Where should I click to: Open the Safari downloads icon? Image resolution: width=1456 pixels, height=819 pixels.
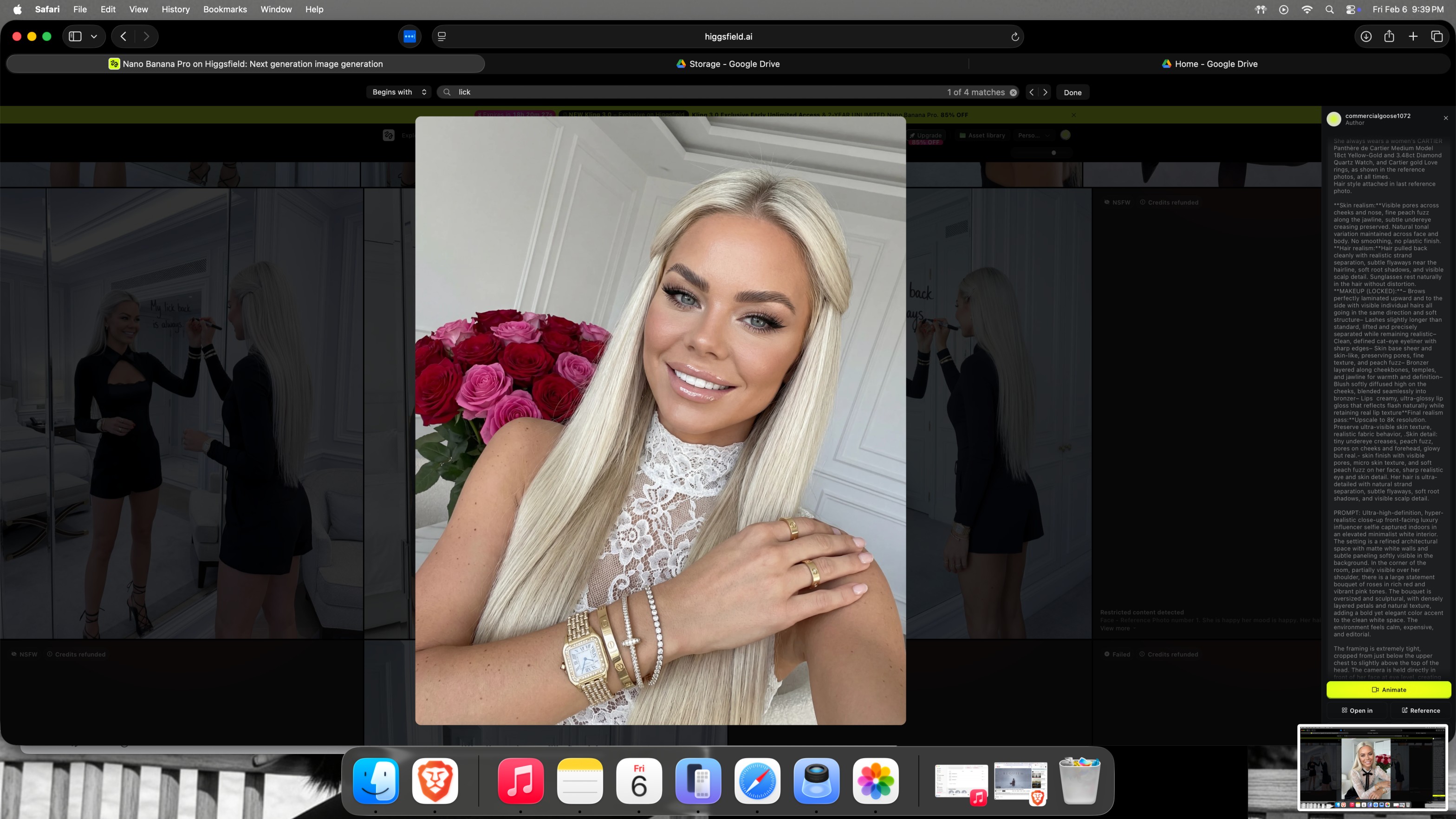[x=1365, y=37]
